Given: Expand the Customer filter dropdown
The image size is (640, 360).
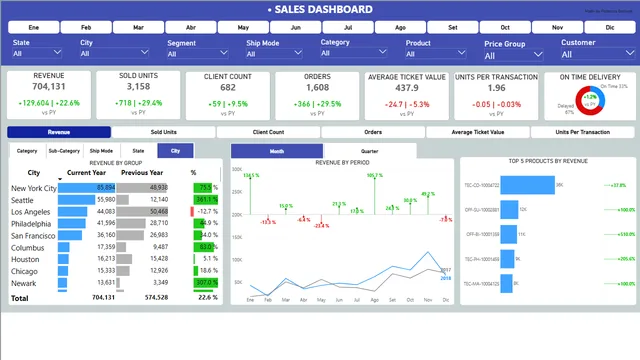Looking at the screenshot, I should coord(598,54).
